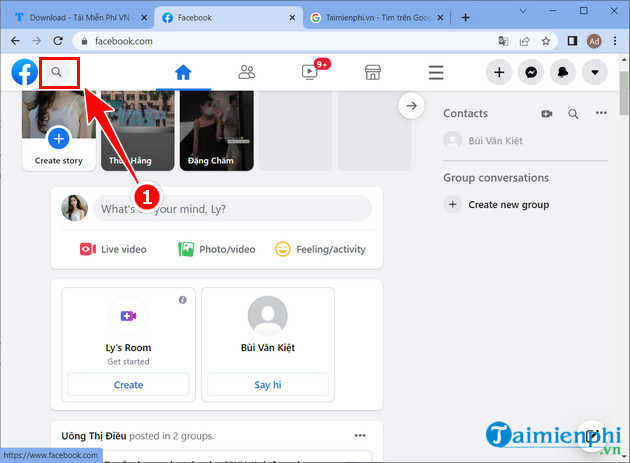Screen dimensions: 630x463
Task: Go forward in browser history
Action: click(37, 41)
